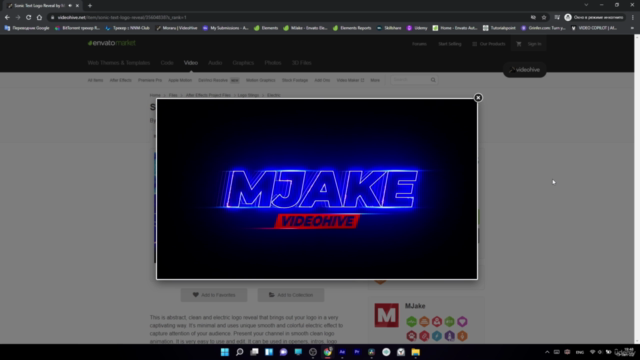
Task: Select the Code category
Action: [x=167, y=63]
